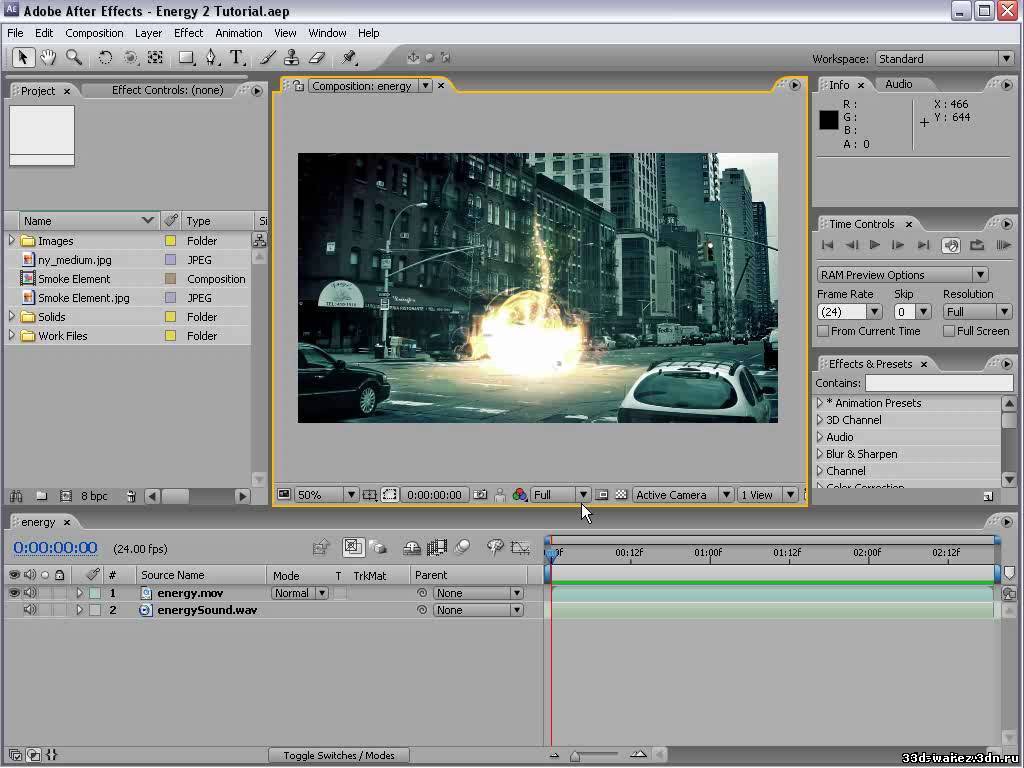This screenshot has height=768, width=1024.
Task: Click the motion blur enable icon in timeline
Action: pyautogui.click(x=462, y=547)
